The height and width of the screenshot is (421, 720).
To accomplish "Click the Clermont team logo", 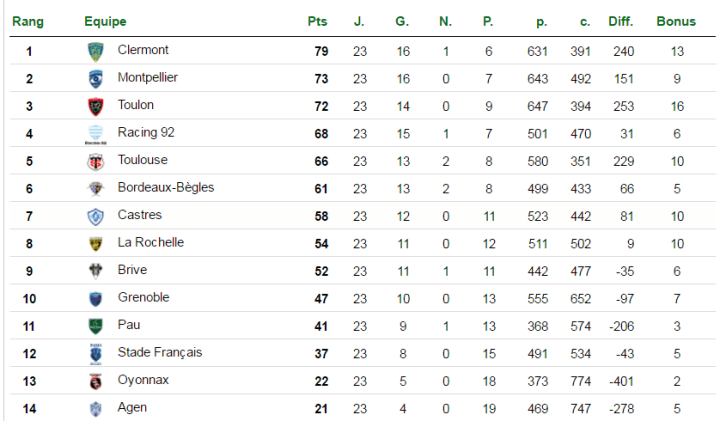I will (96, 51).
